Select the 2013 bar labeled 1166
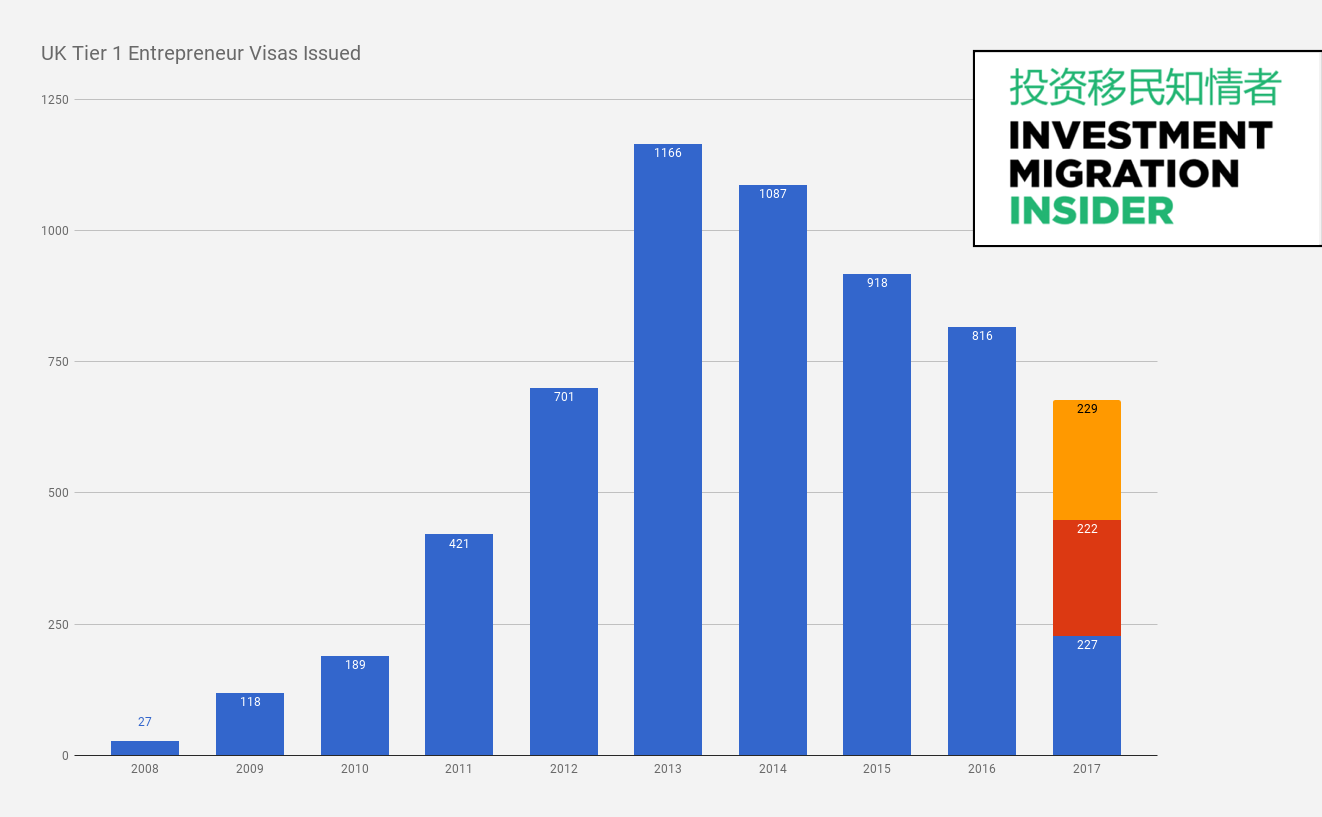The width and height of the screenshot is (1322, 817). click(x=668, y=449)
